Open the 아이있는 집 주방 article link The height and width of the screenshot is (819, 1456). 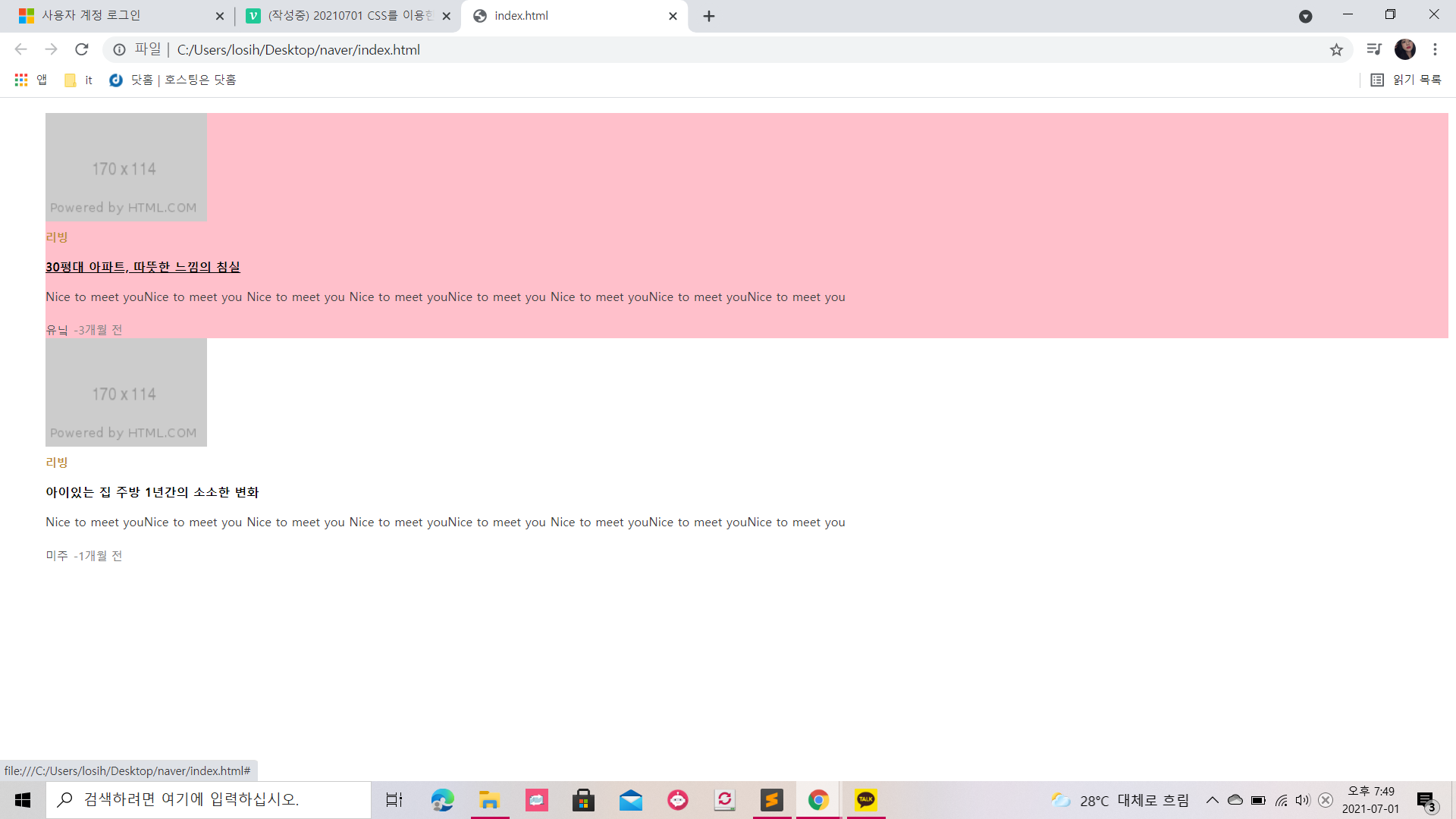click(152, 492)
